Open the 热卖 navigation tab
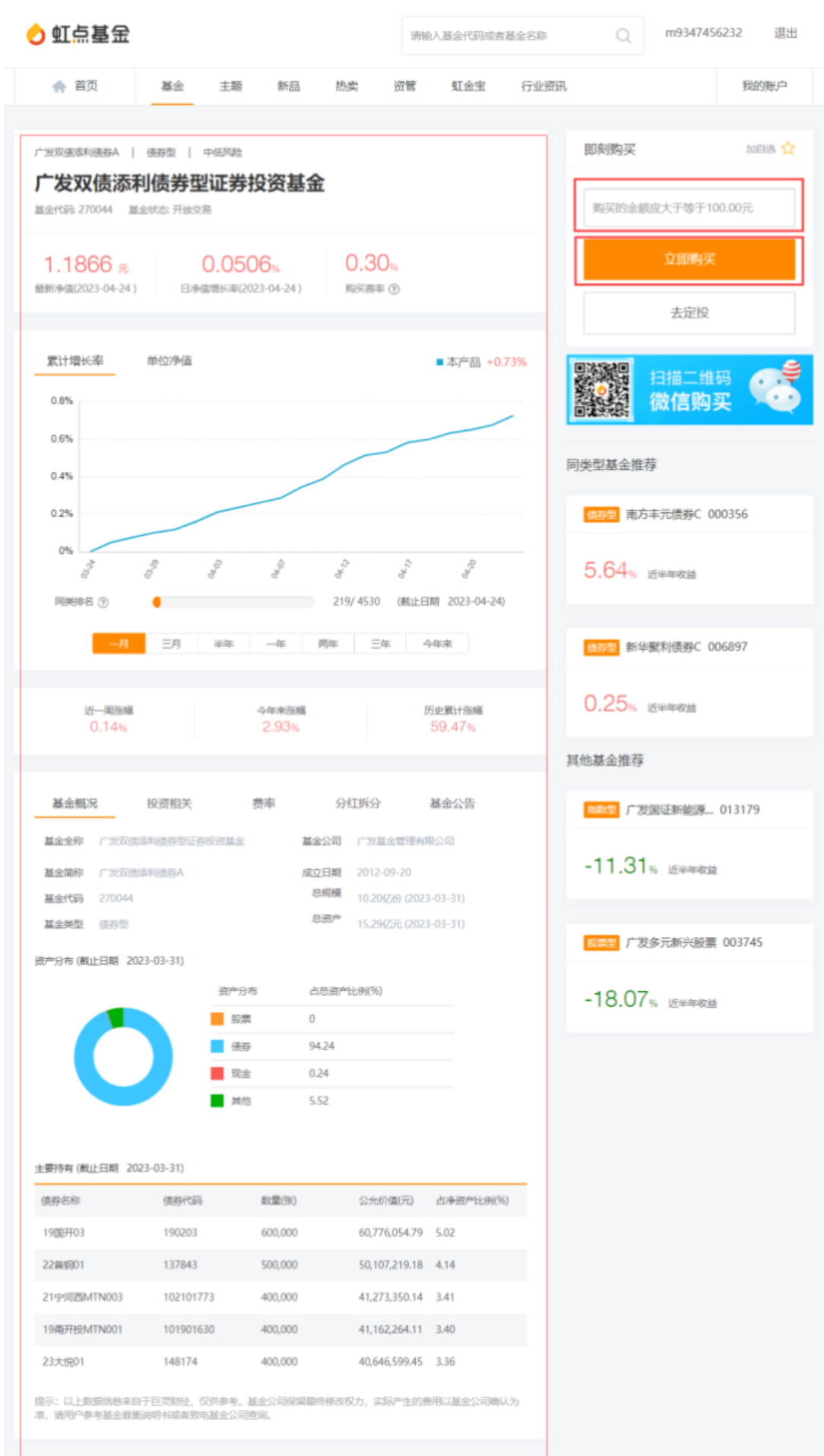Image resolution: width=824 pixels, height=1456 pixels. tap(347, 86)
